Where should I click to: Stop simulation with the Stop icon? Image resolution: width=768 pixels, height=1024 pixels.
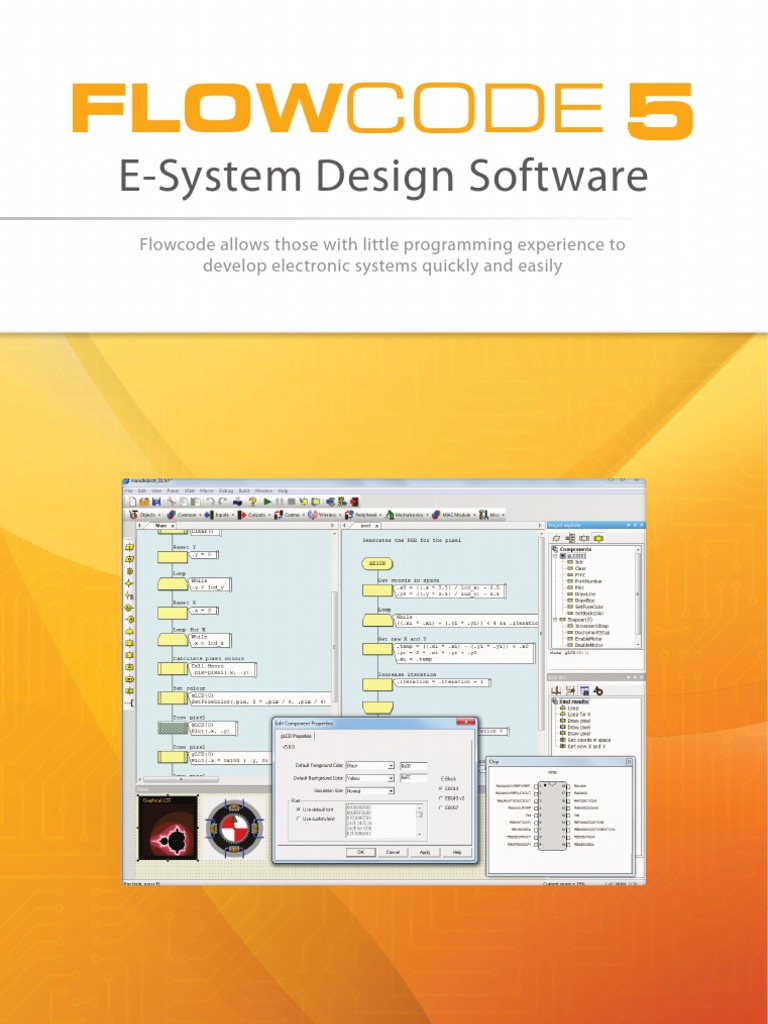coord(291,502)
